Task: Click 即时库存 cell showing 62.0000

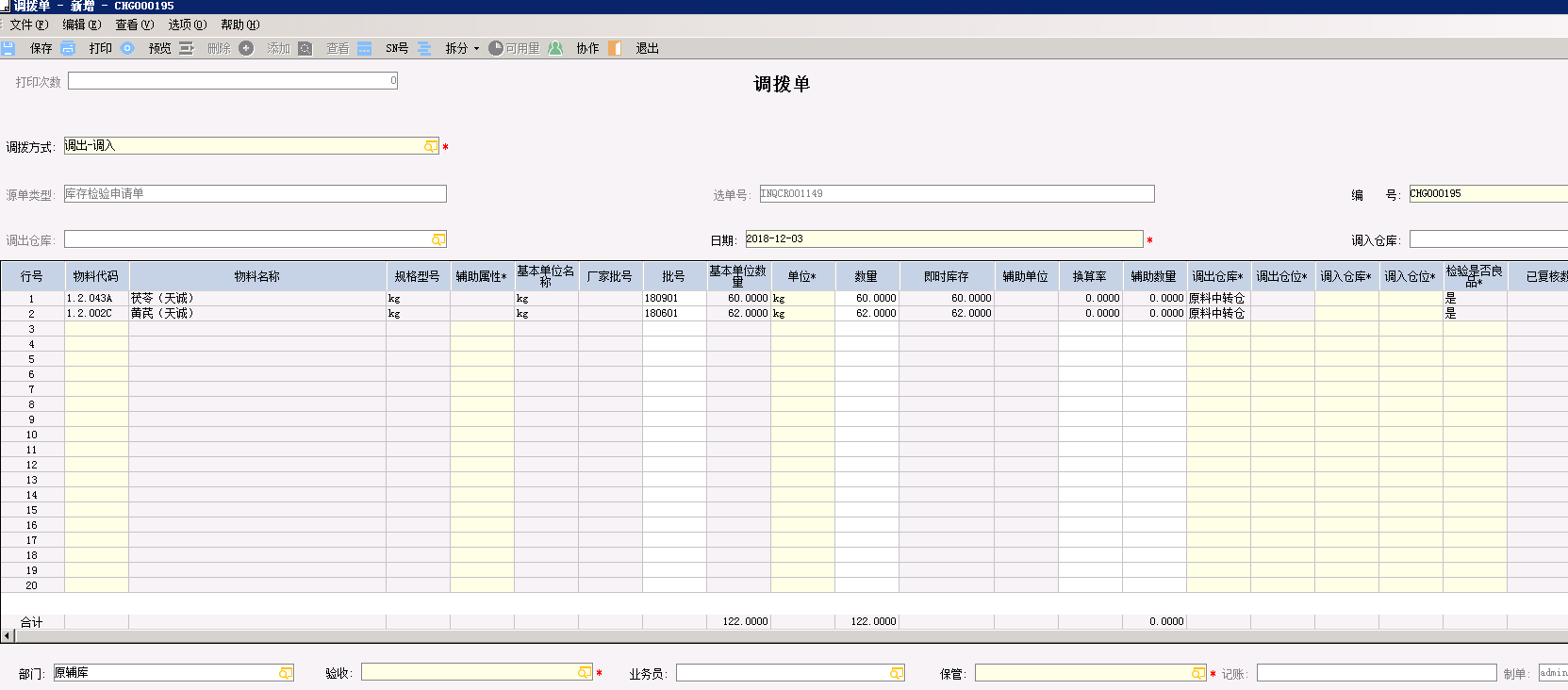Action: [x=947, y=314]
